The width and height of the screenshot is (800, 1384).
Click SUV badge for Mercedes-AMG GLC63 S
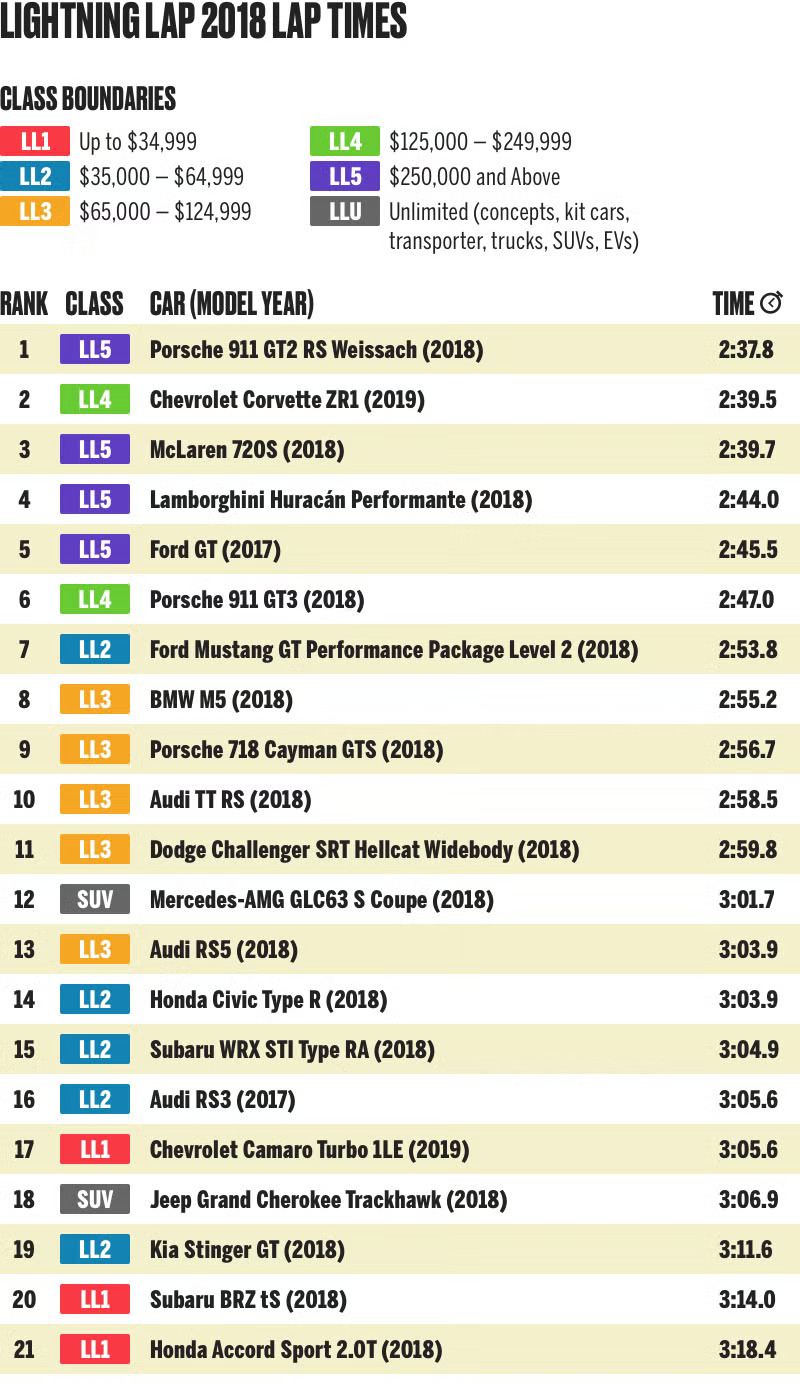(95, 899)
